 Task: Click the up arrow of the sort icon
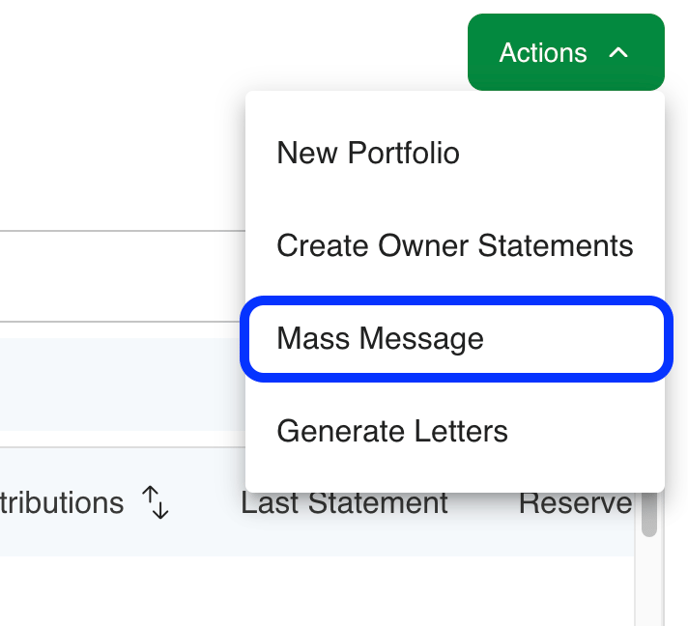click(150, 496)
